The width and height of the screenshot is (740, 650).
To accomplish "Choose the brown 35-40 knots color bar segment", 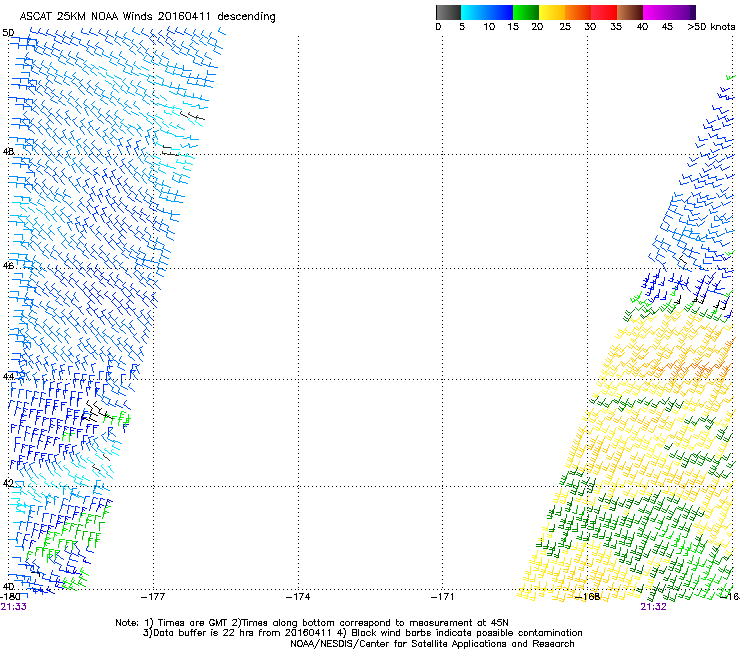I will (630, 12).
